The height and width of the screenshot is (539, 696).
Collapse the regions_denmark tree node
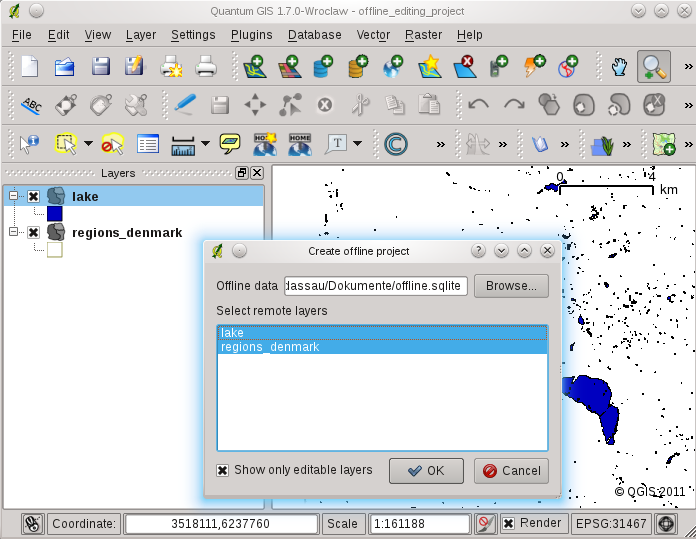click(x=13, y=231)
